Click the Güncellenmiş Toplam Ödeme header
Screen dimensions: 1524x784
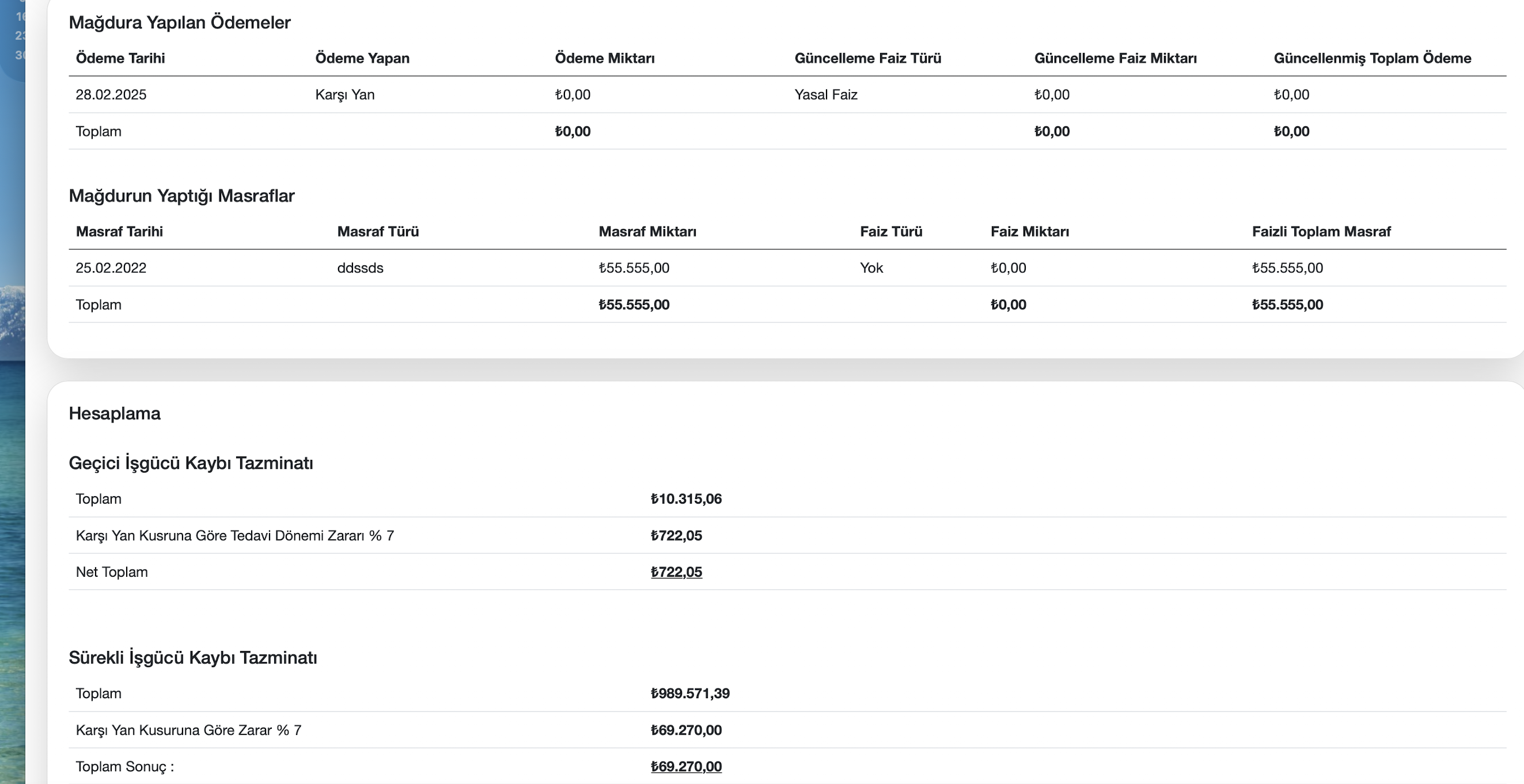point(1372,58)
